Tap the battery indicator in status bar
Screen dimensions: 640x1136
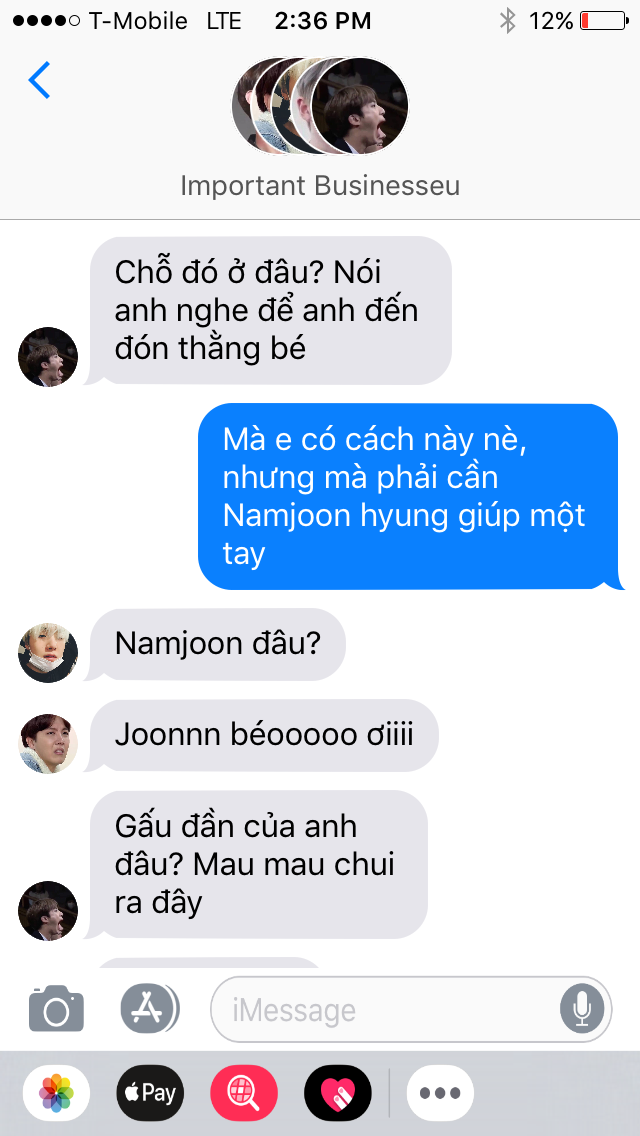604,21
